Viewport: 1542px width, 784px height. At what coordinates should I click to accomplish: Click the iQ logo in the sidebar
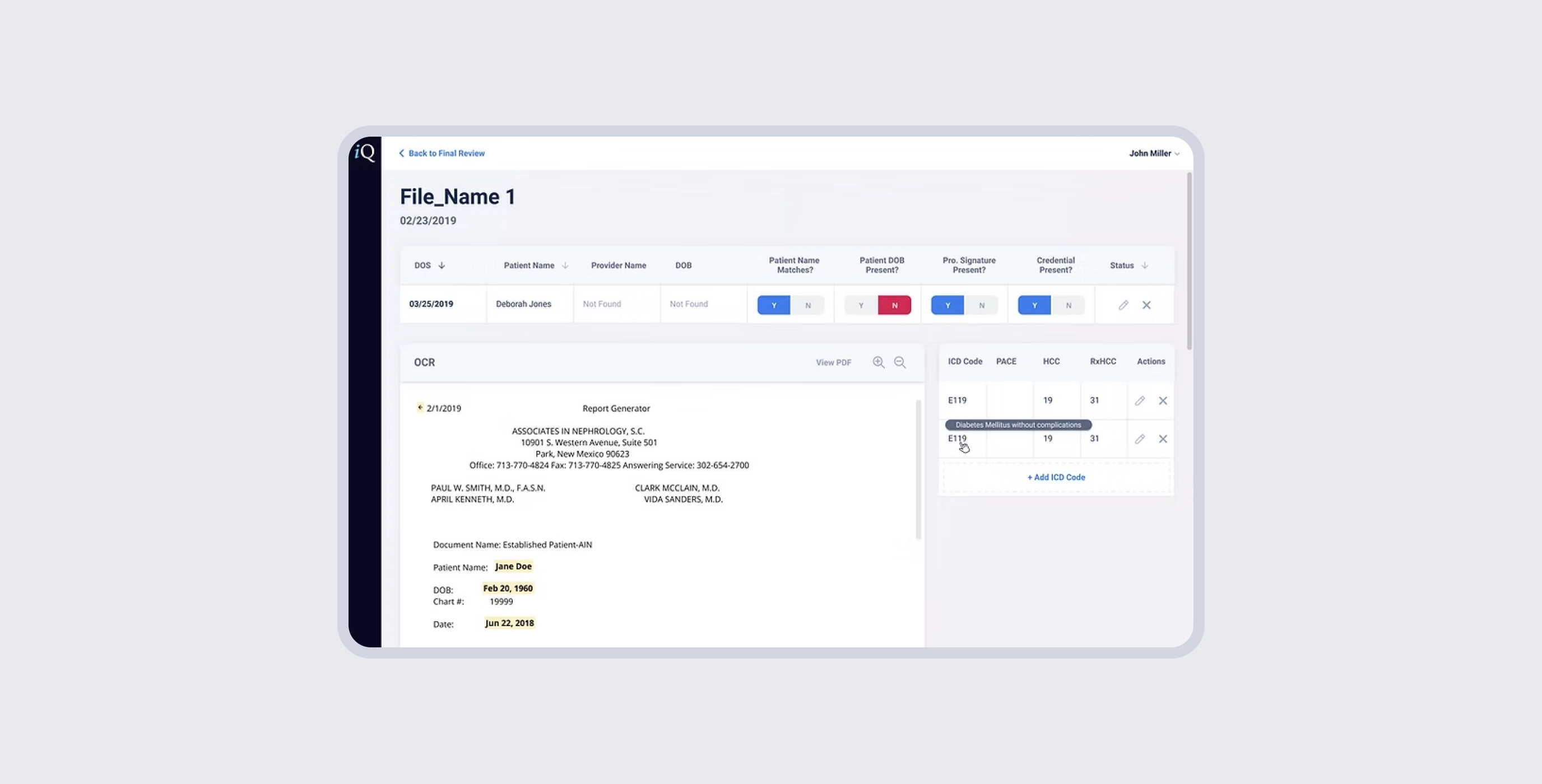click(x=366, y=153)
